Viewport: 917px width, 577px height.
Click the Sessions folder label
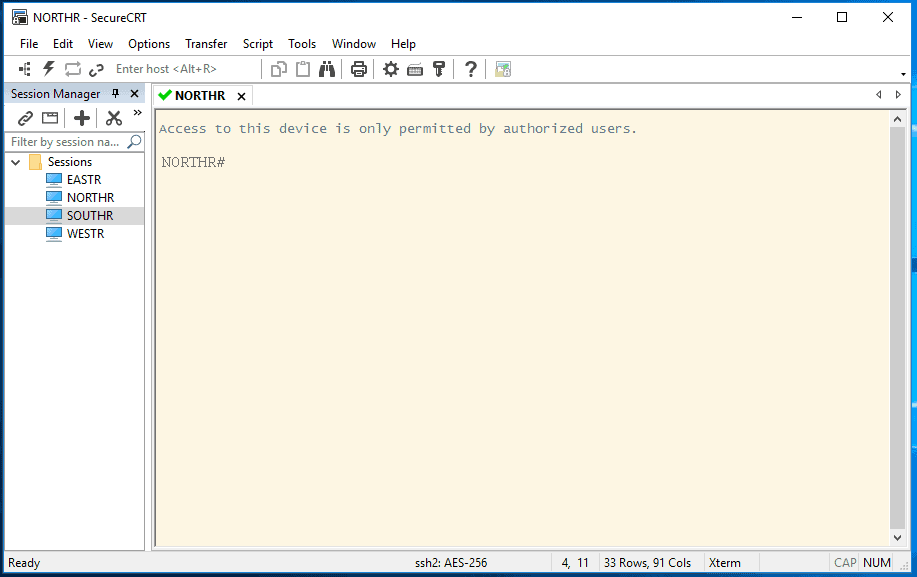[x=70, y=162]
